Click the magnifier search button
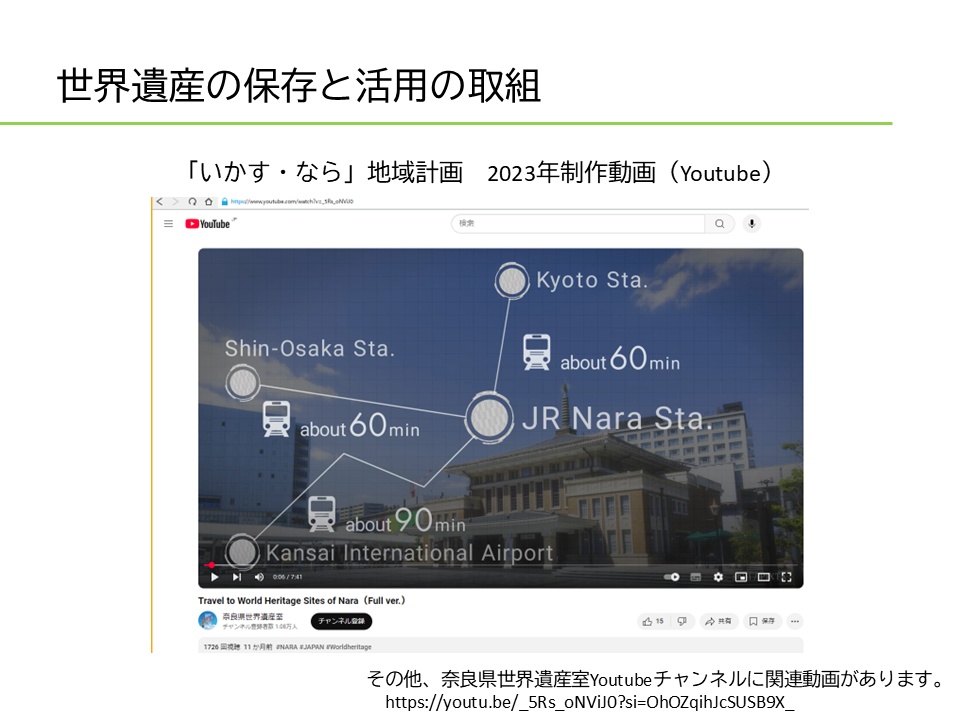The height and width of the screenshot is (720, 960). click(x=720, y=223)
